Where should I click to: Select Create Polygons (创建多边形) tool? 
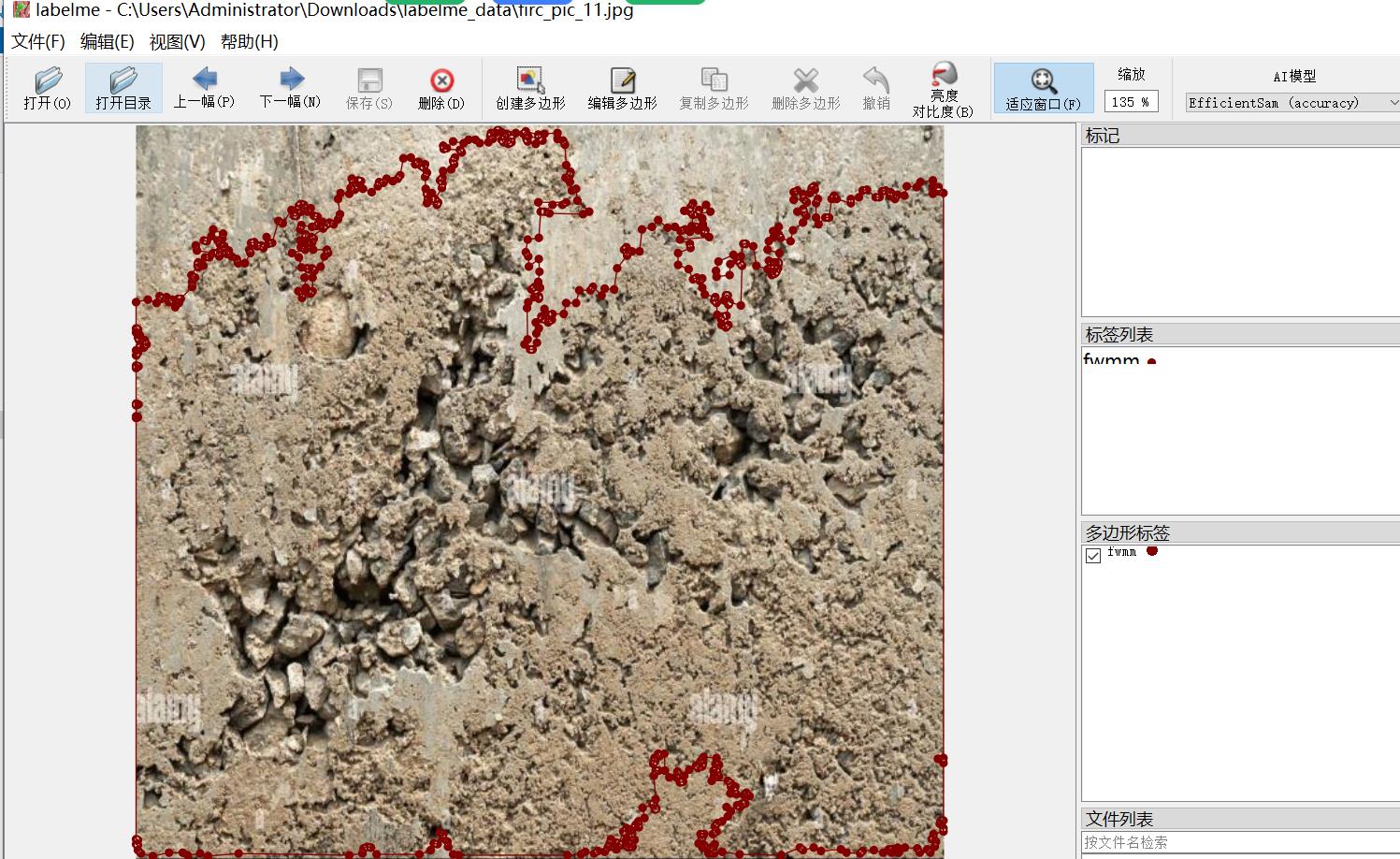[530, 89]
